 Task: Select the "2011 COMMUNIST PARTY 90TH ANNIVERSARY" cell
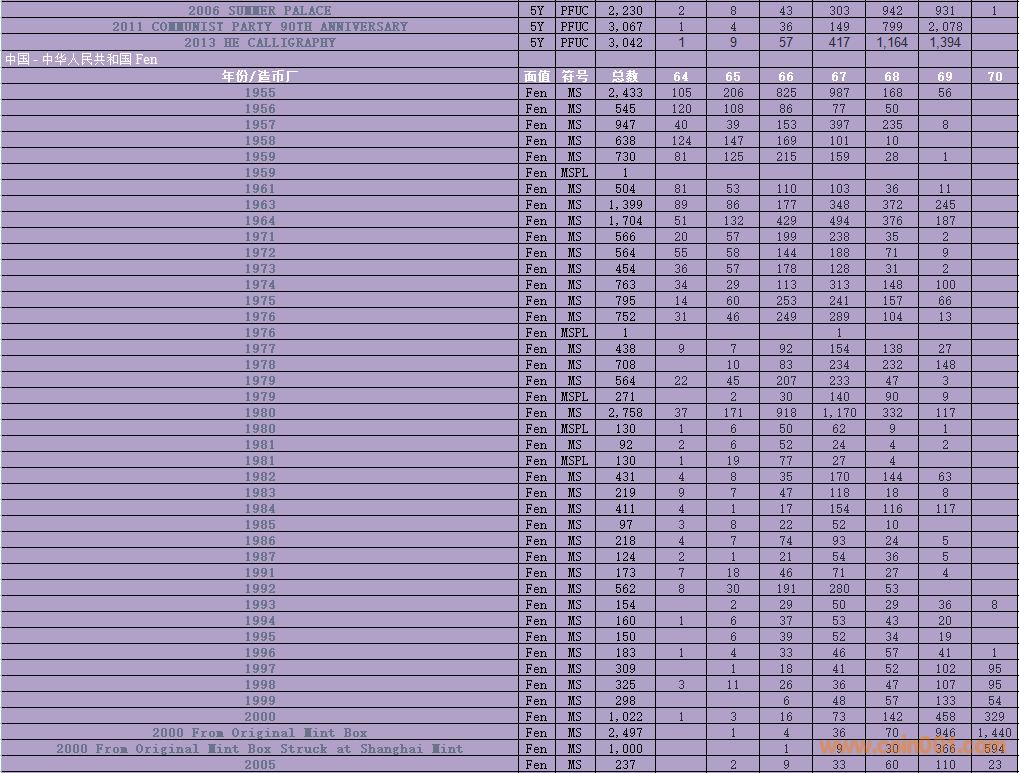pyautogui.click(x=259, y=27)
